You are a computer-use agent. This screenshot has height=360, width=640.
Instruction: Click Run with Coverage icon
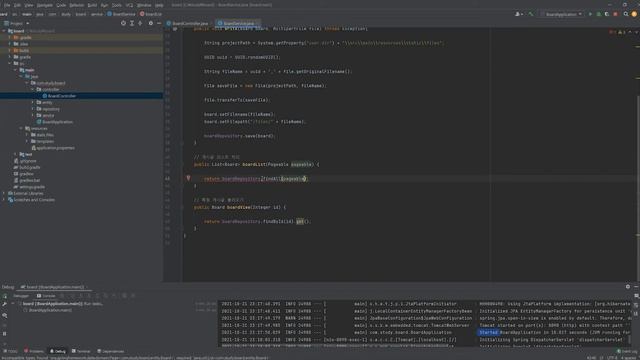point(607,14)
